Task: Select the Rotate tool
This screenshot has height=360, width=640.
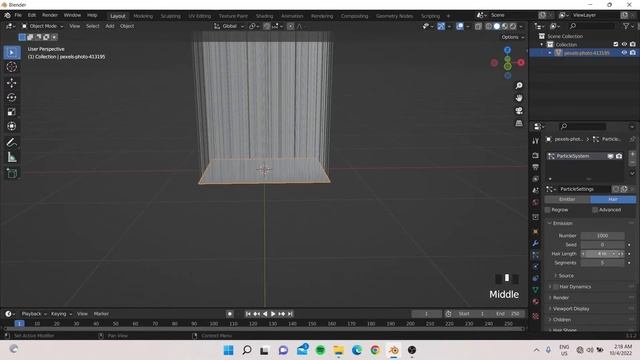Action: click(x=11, y=97)
